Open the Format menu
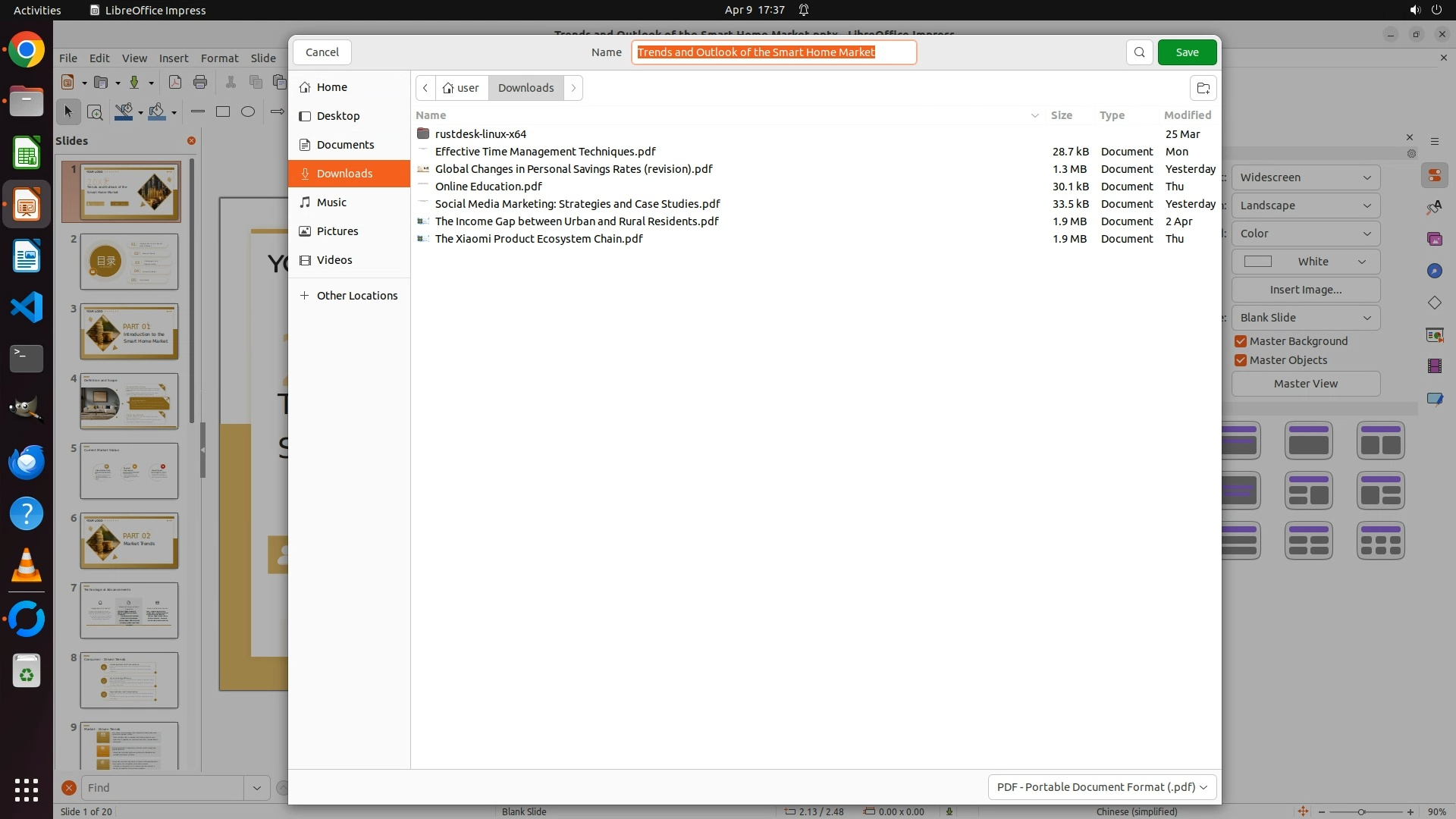 (x=219, y=58)
